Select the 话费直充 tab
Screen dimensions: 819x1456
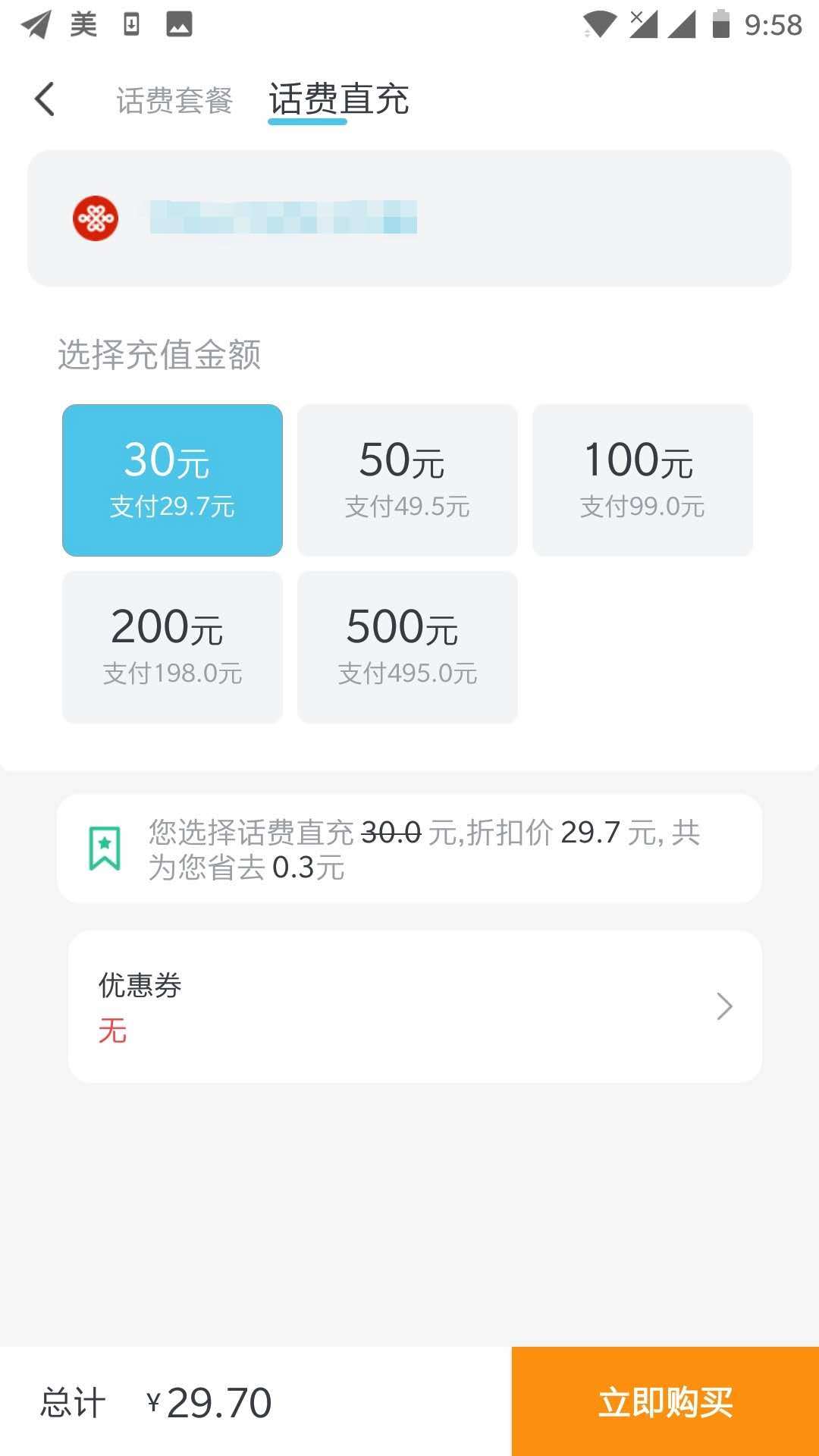click(x=339, y=99)
